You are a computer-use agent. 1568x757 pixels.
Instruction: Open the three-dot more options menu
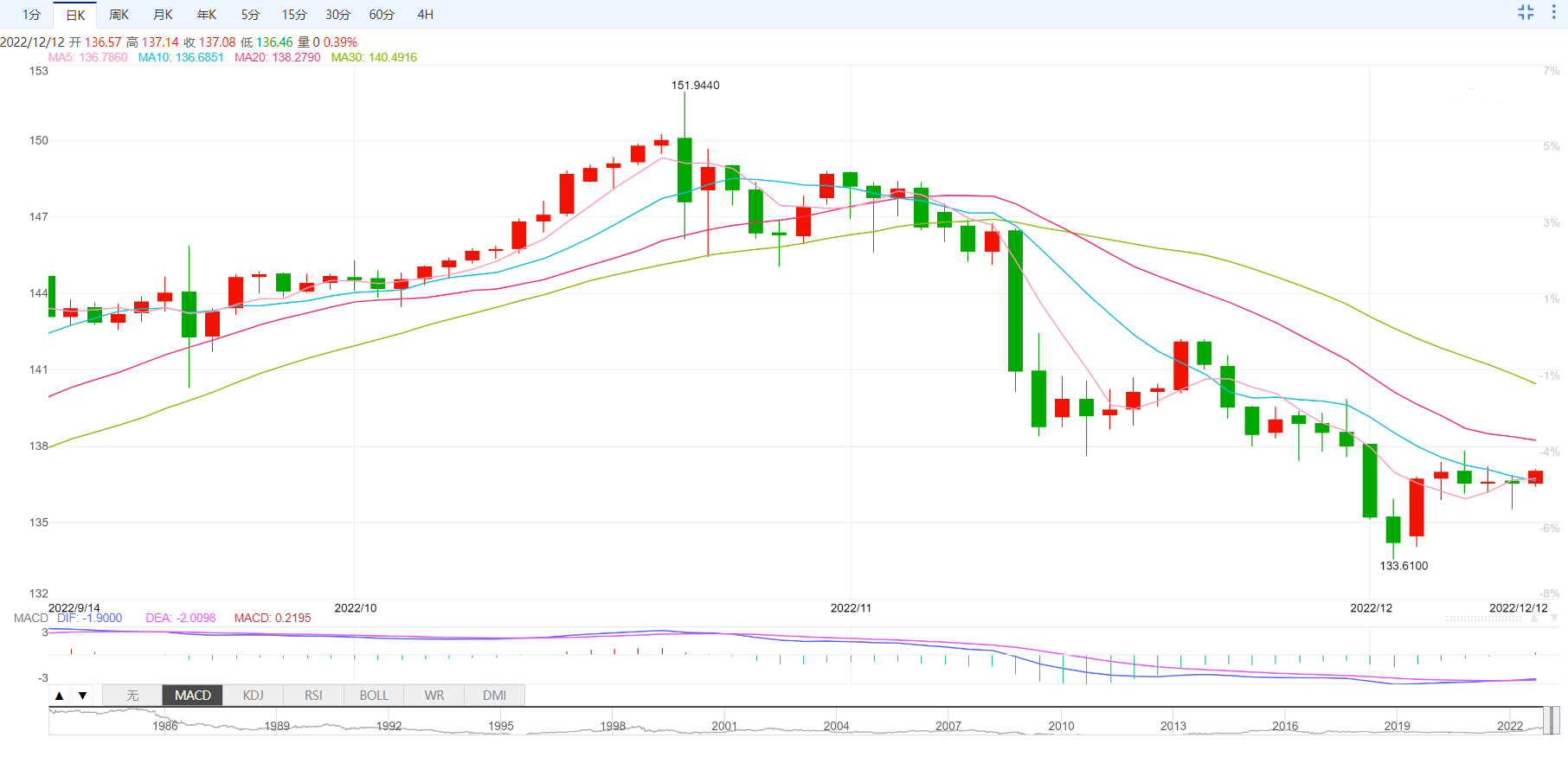coord(1553,12)
